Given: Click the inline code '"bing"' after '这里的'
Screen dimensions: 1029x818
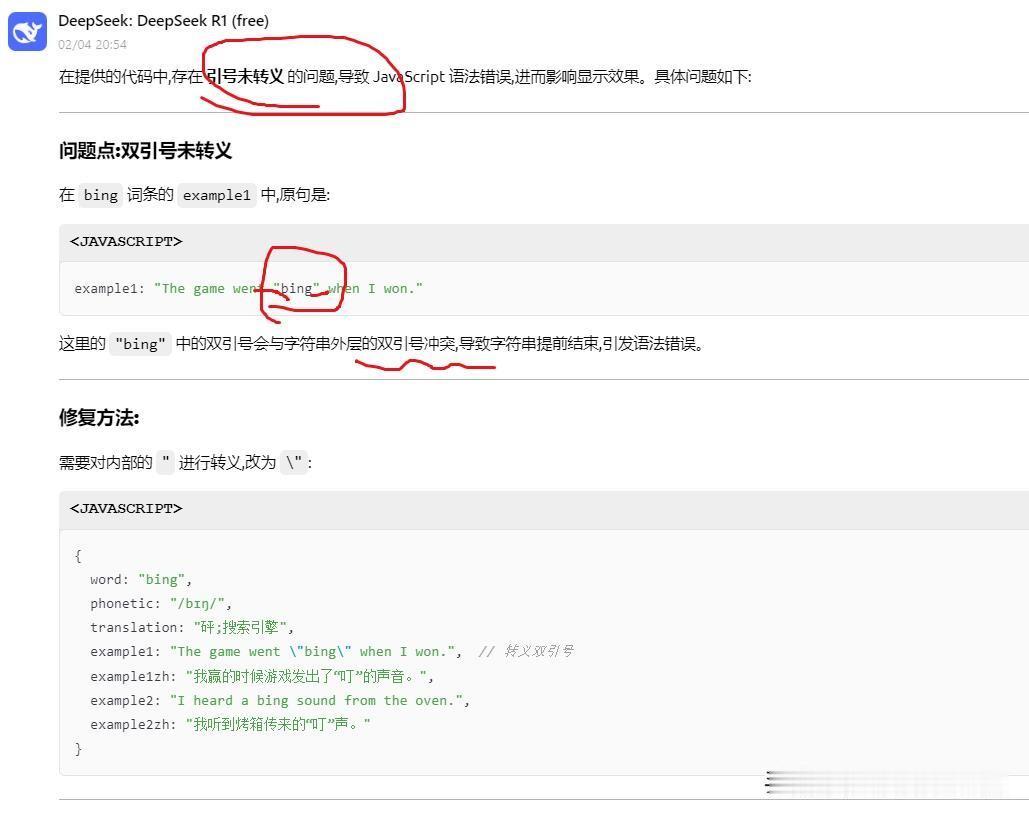Looking at the screenshot, I should [x=140, y=344].
